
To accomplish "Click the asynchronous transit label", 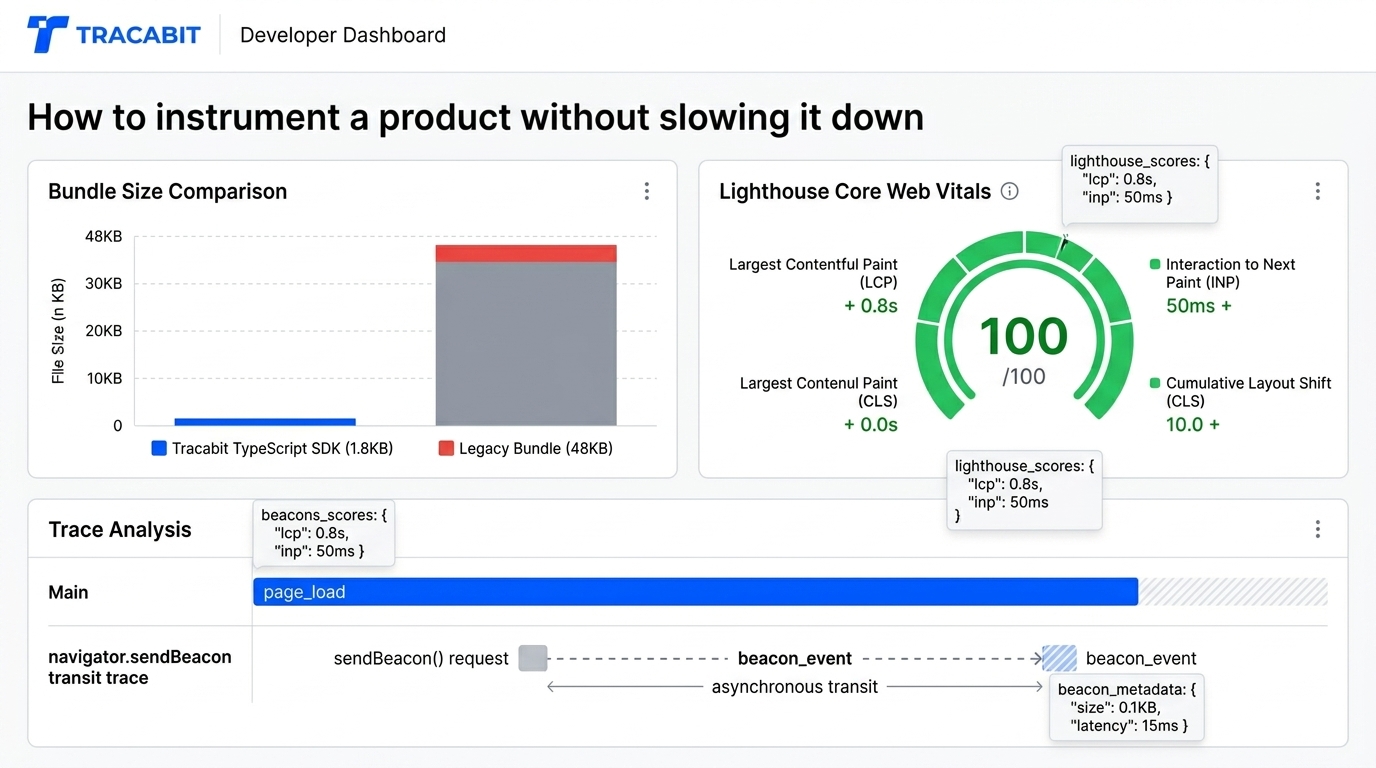I will (x=795, y=687).
